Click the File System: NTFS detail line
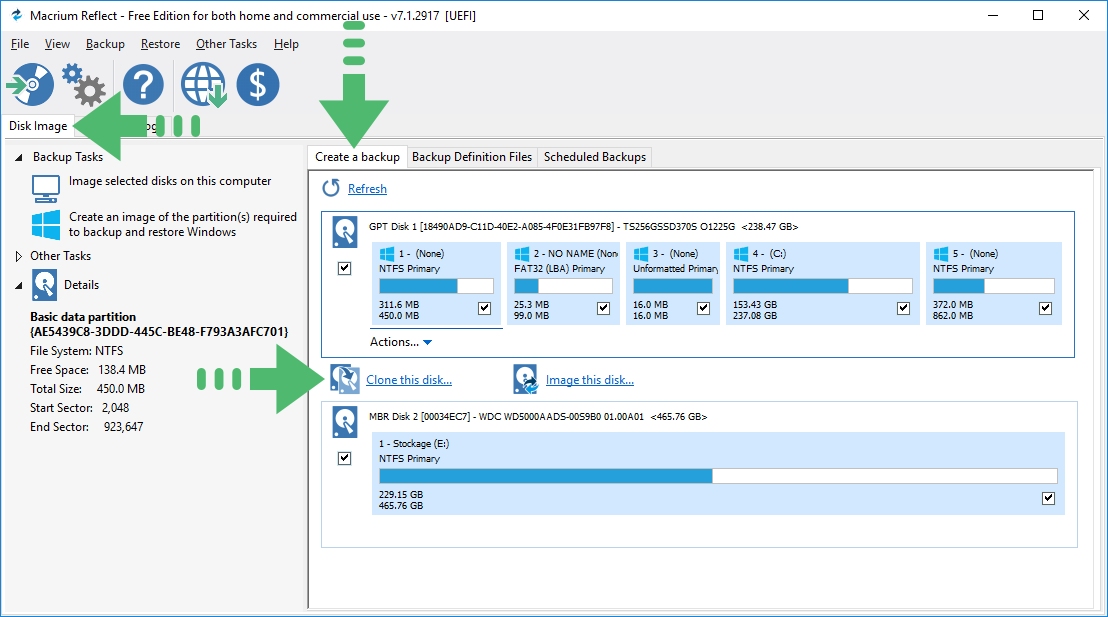 [x=76, y=351]
